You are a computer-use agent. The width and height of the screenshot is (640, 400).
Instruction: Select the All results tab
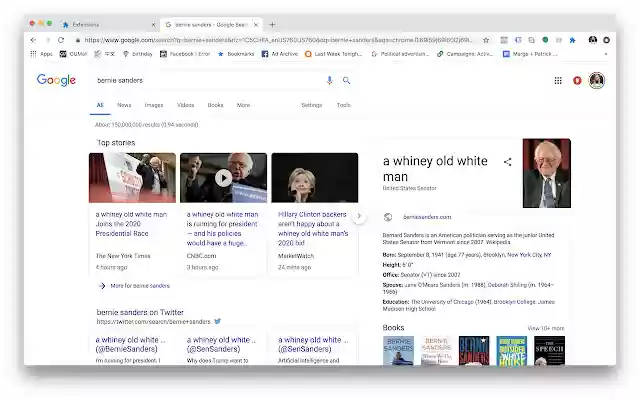(100, 105)
